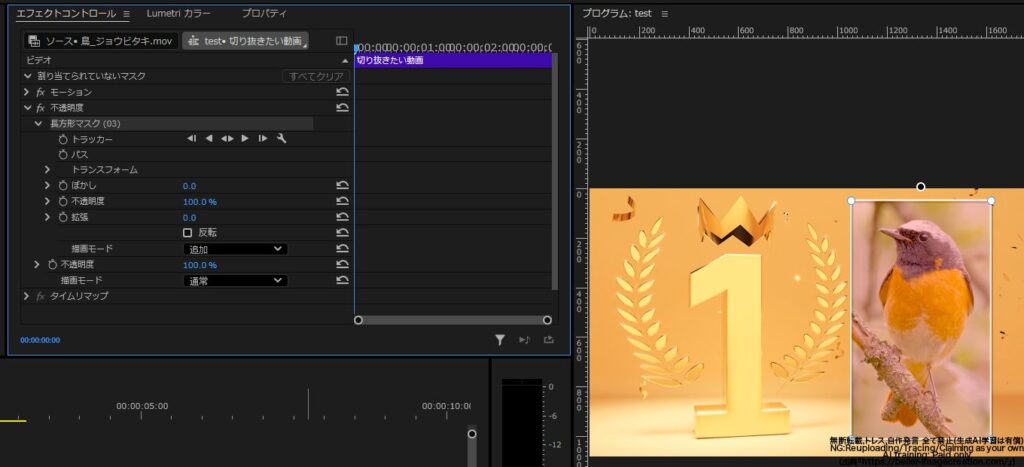This screenshot has height=467, width=1024.
Task: Switch to the Lumetri カラー tab
Action: (178, 13)
